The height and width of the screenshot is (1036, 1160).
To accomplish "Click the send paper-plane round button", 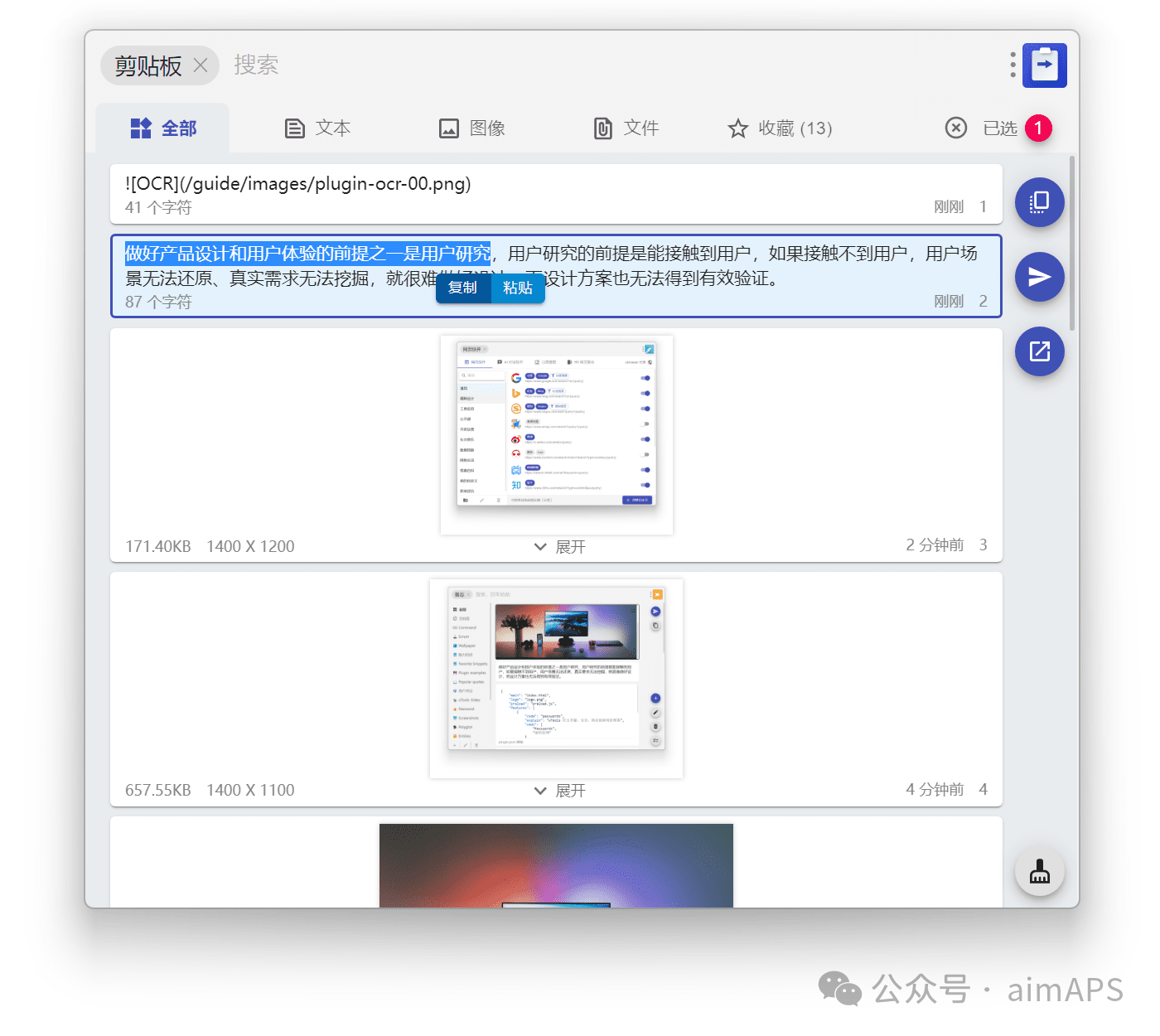I will coord(1039,277).
